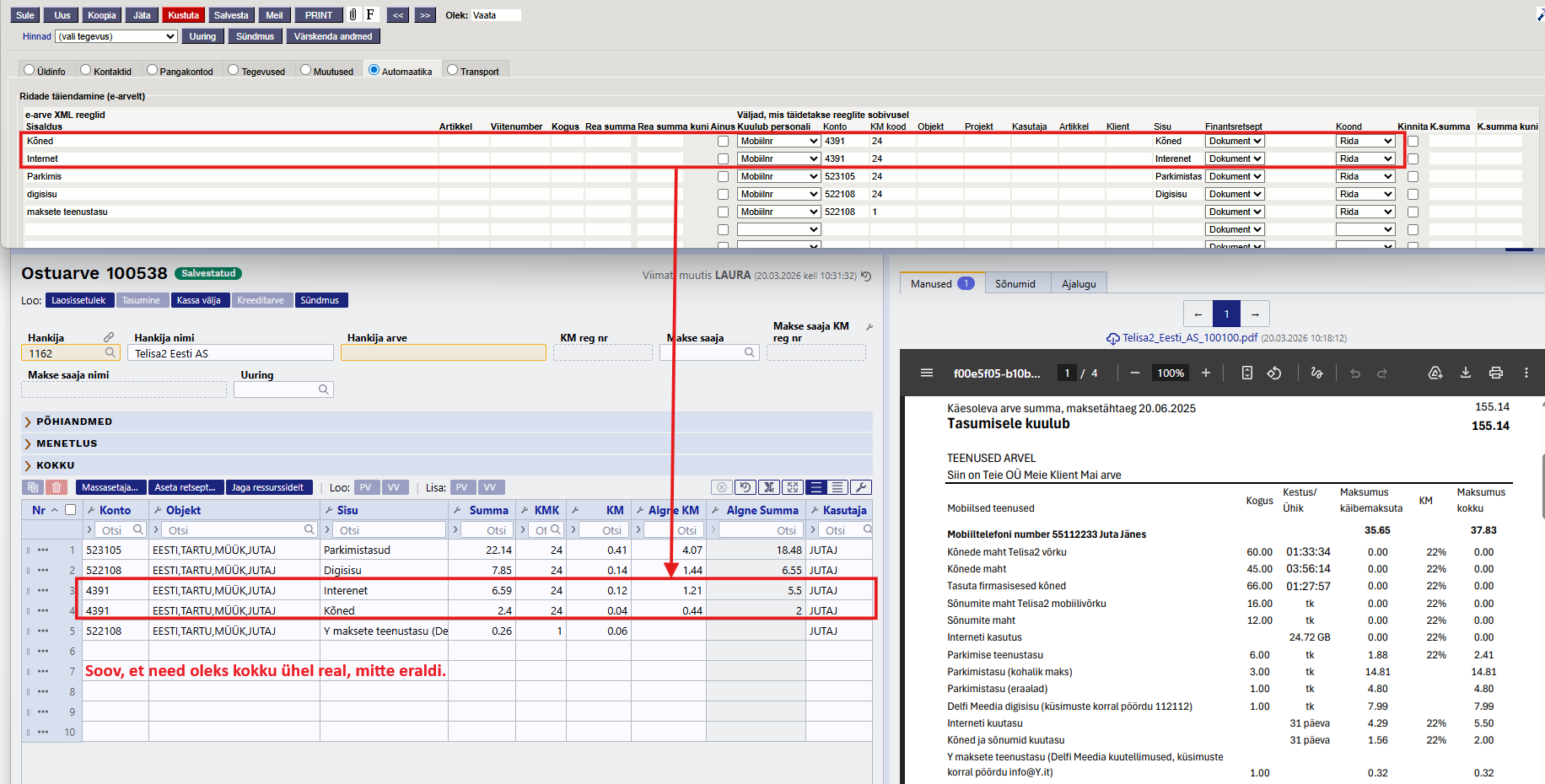The width and height of the screenshot is (1545, 784).
Task: Select the Transport radio button
Action: (x=453, y=70)
